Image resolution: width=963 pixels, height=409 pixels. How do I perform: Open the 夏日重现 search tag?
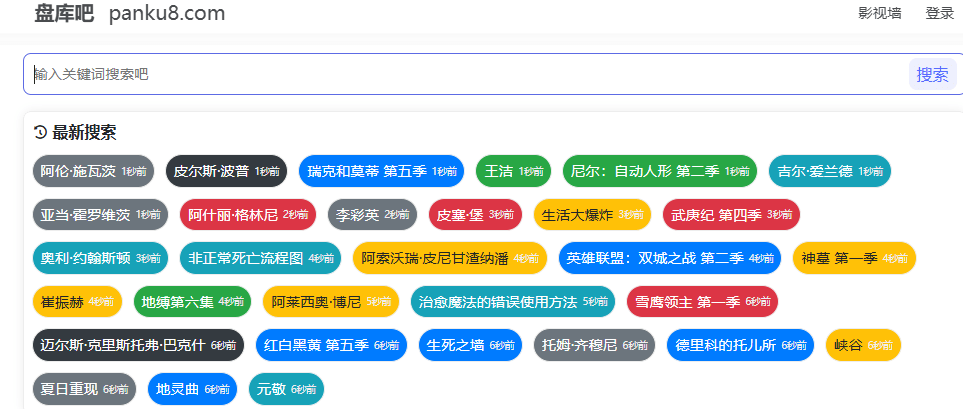[84, 389]
